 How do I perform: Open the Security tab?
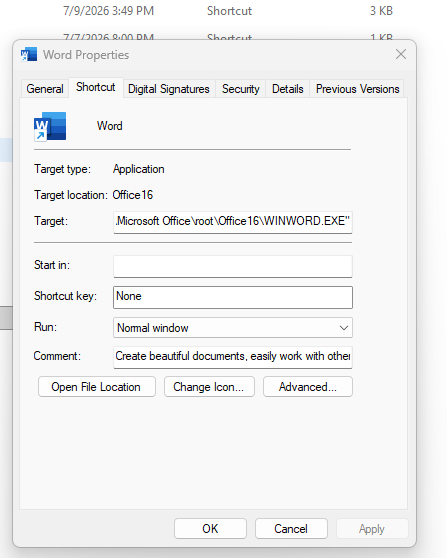[x=241, y=89]
